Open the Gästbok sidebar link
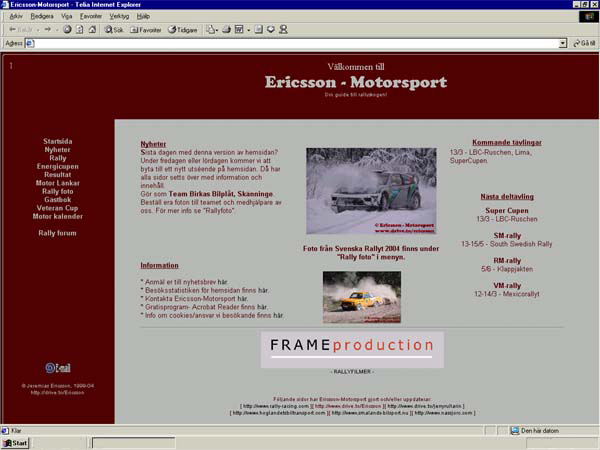This screenshot has width=600, height=450. pos(57,200)
